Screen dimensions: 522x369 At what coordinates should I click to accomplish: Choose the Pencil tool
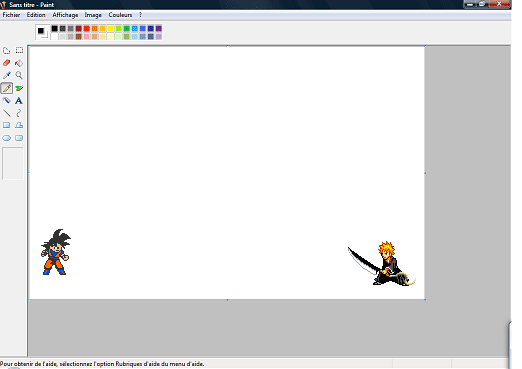[x=6, y=88]
